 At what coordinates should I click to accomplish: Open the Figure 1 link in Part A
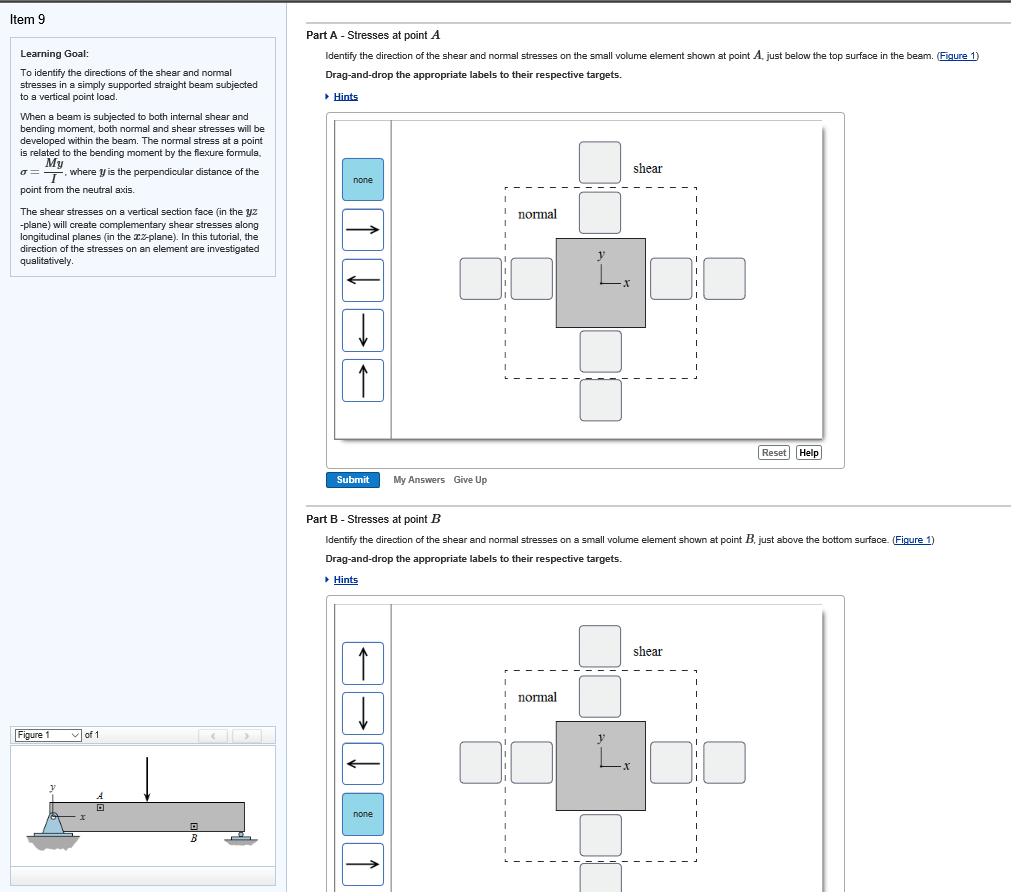(957, 55)
